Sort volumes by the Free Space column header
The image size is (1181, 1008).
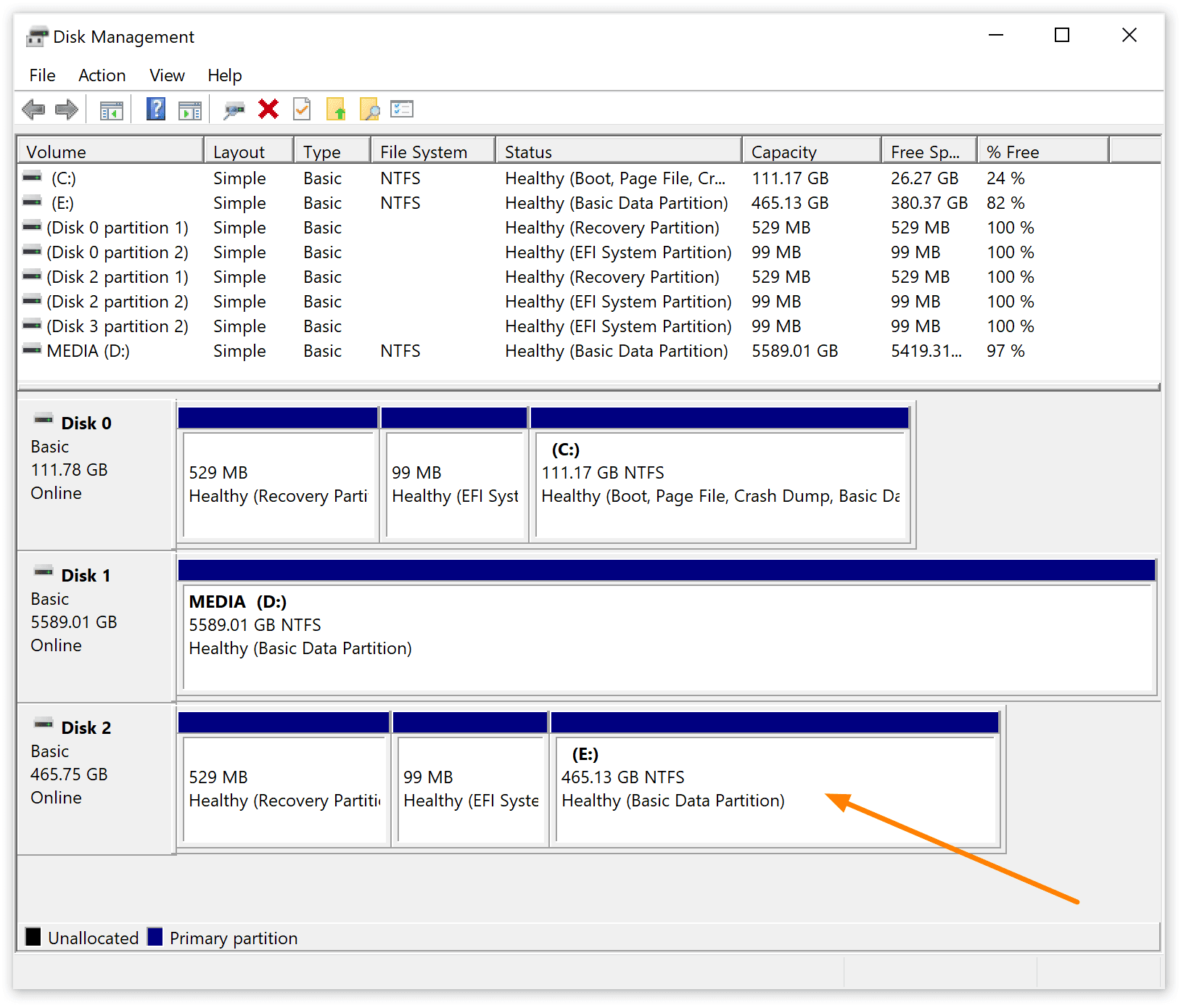click(x=929, y=151)
